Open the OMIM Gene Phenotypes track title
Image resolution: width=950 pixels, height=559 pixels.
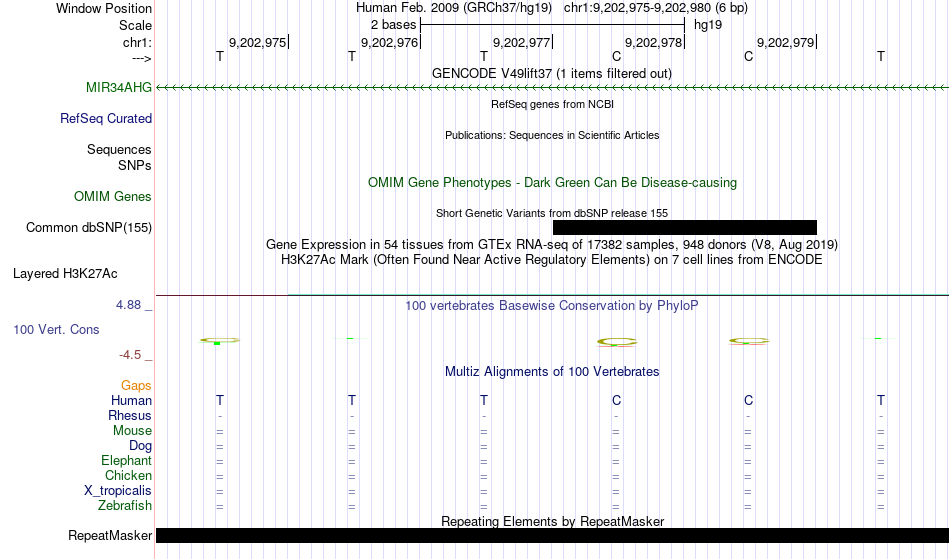tap(553, 182)
